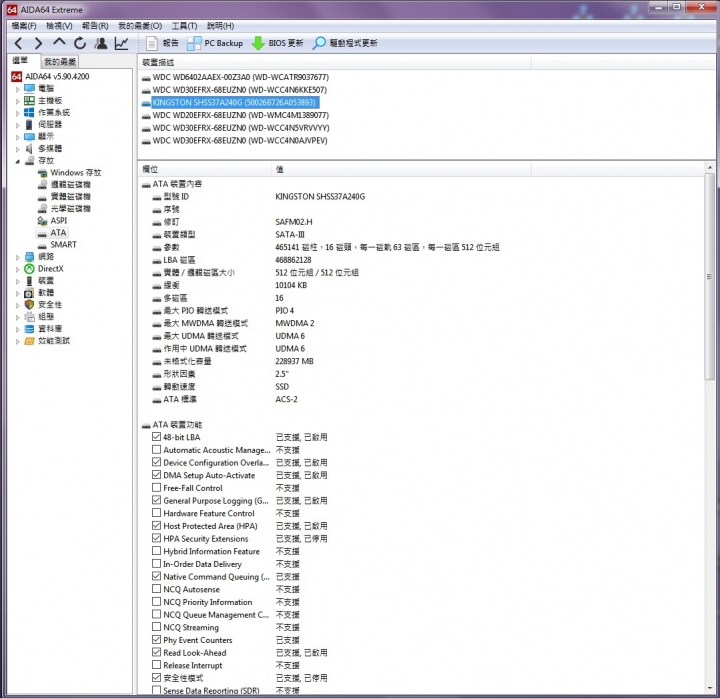
Task: Click the details pane vertical scrollbar thumb
Action: pyautogui.click(x=709, y=276)
